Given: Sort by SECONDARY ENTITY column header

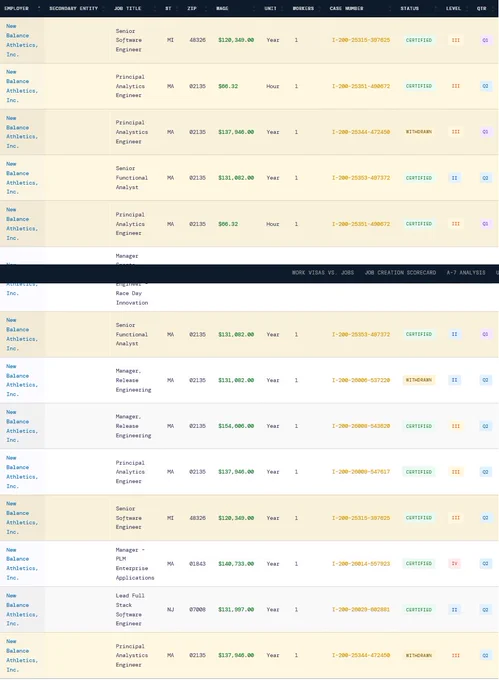Looking at the screenshot, I should click(73, 8).
